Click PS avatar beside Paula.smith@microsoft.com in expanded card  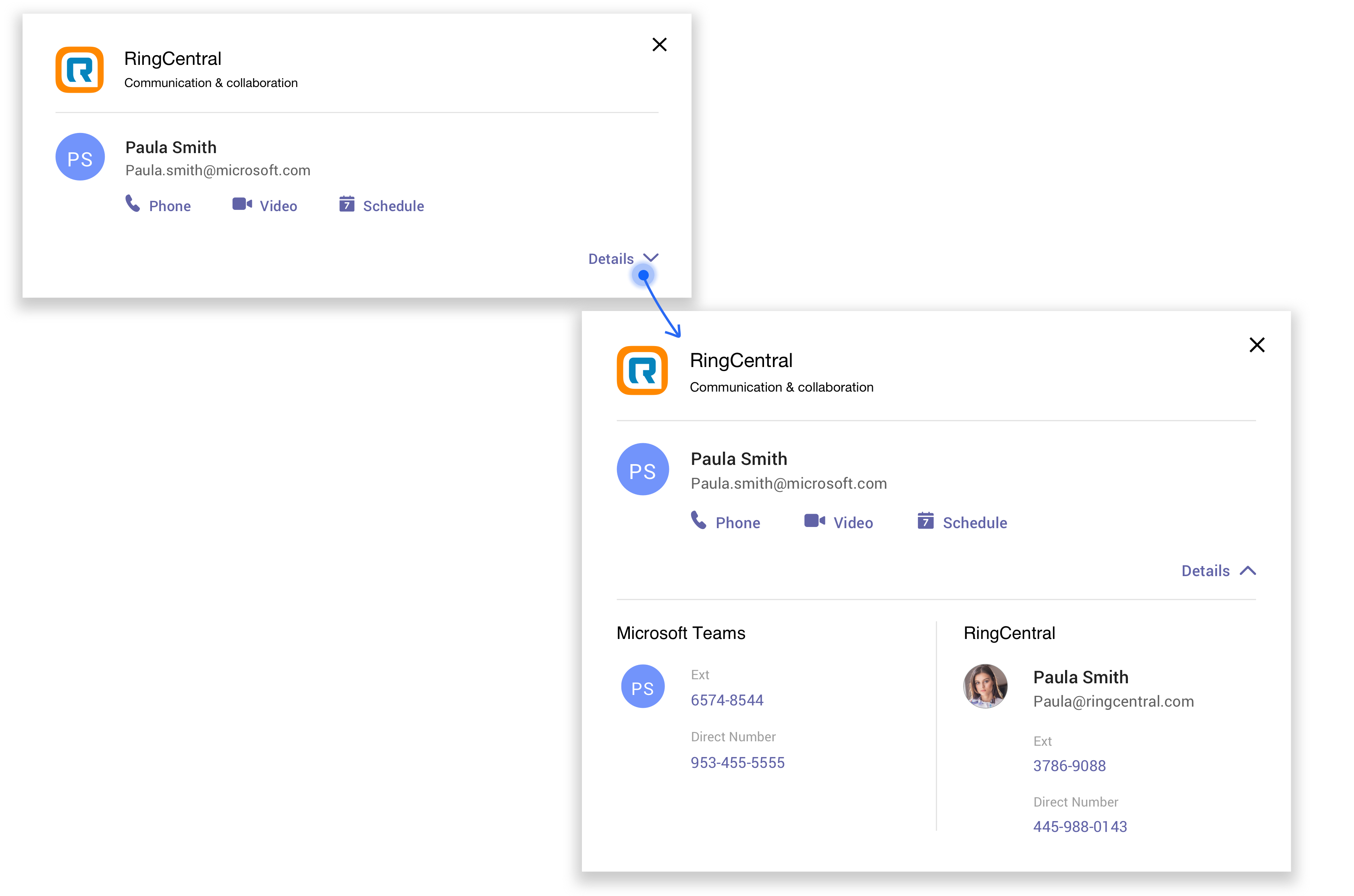[x=642, y=469]
